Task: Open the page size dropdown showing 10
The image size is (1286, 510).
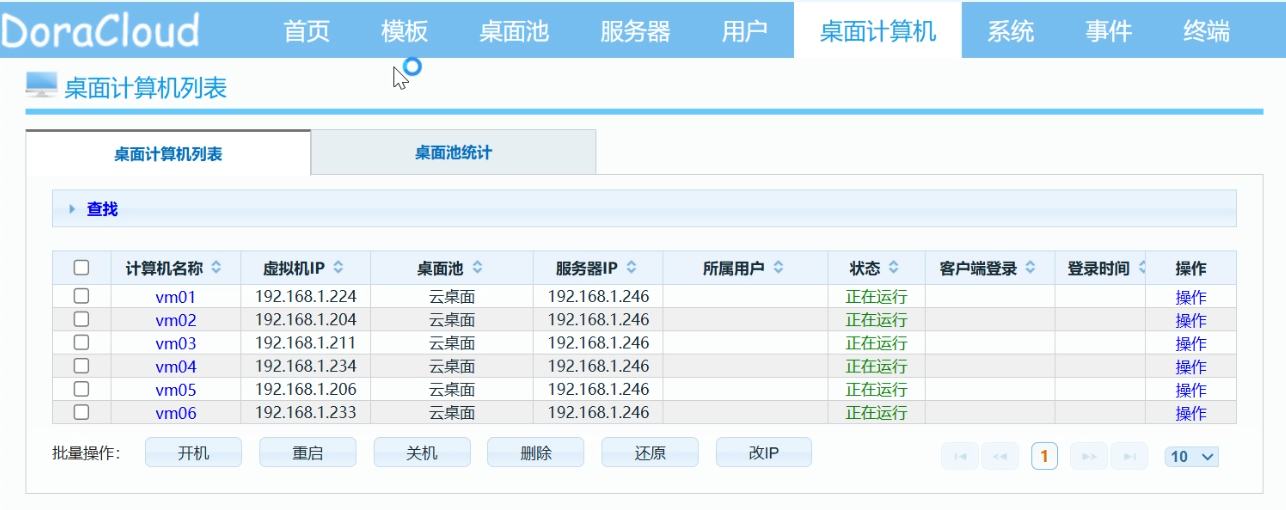Action: click(x=1192, y=456)
